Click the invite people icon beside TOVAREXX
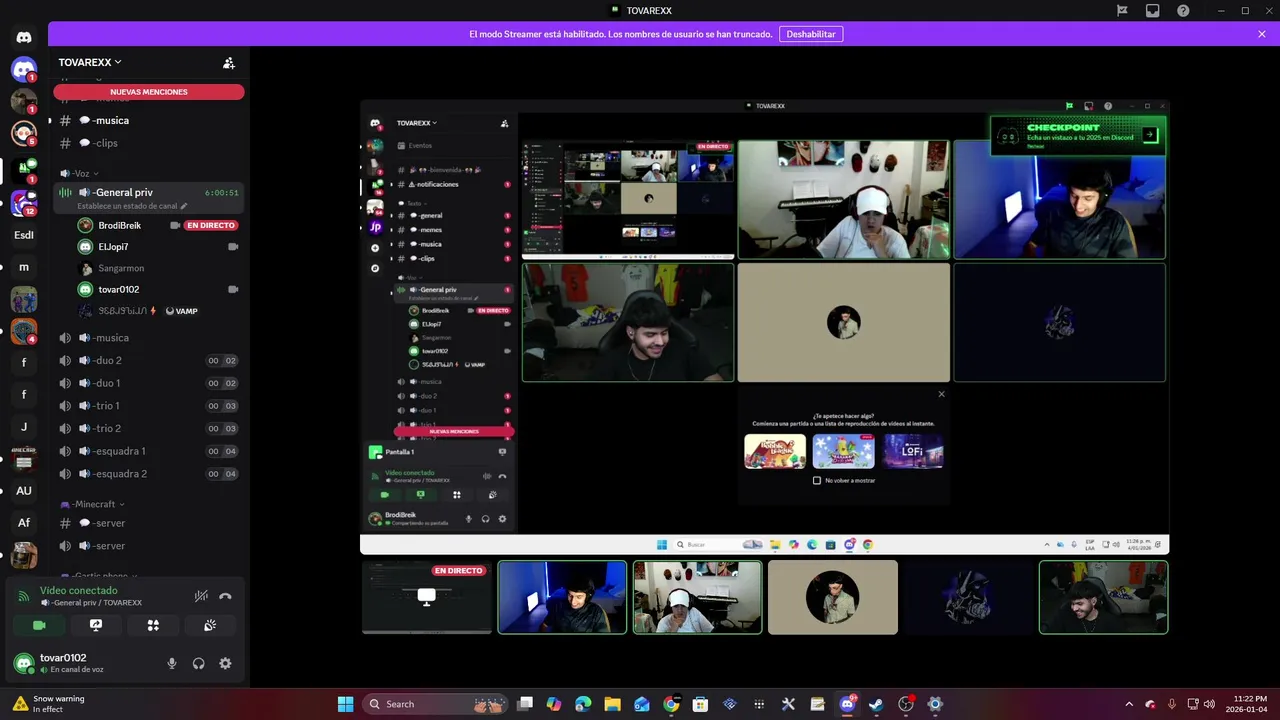This screenshot has height=720, width=1280. 229,62
